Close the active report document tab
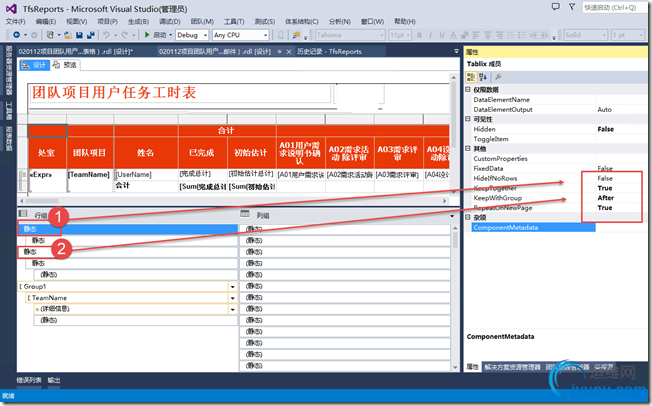This screenshot has width=652, height=406. [x=289, y=52]
